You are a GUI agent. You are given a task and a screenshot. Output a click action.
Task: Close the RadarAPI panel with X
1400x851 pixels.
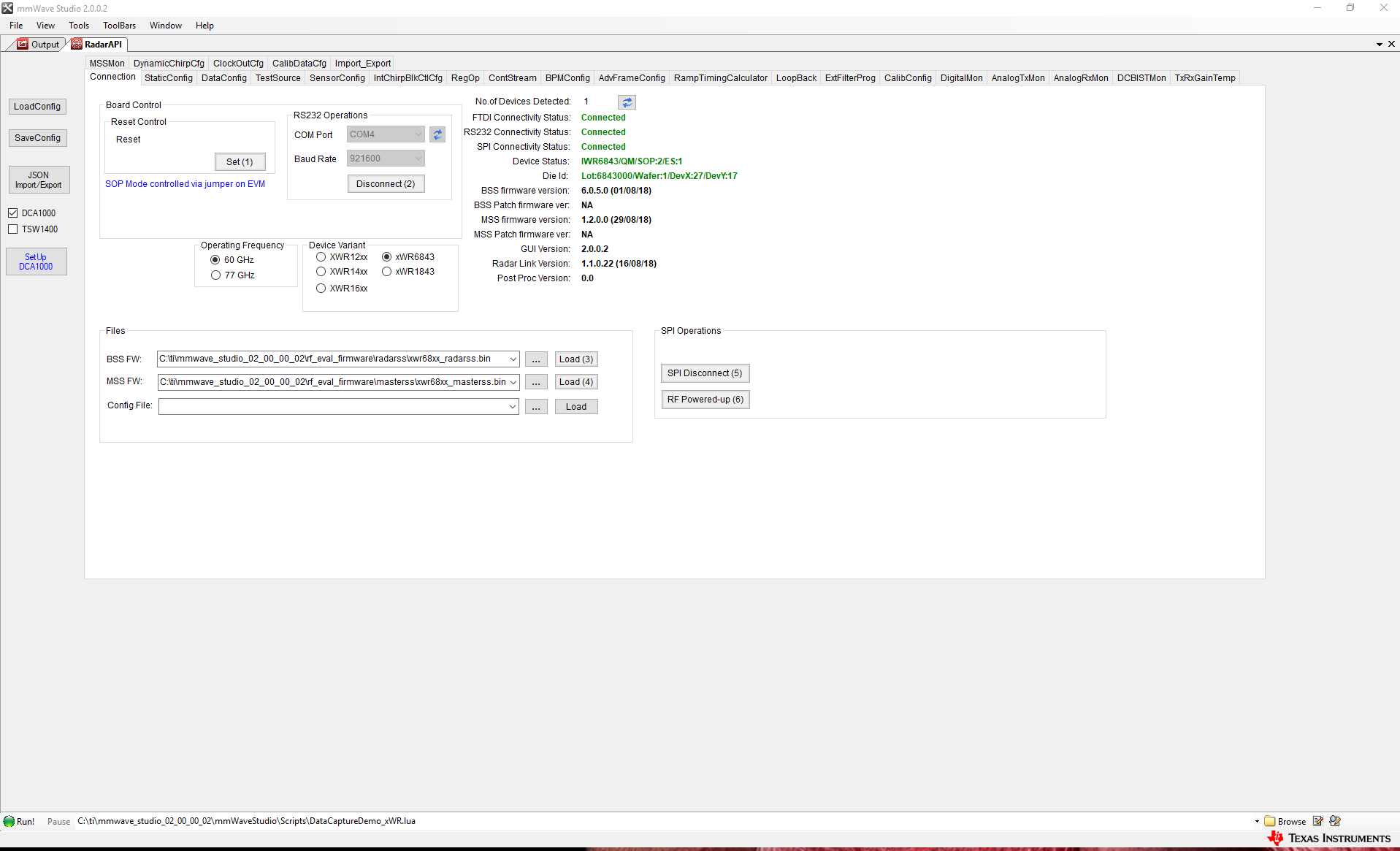point(1391,44)
